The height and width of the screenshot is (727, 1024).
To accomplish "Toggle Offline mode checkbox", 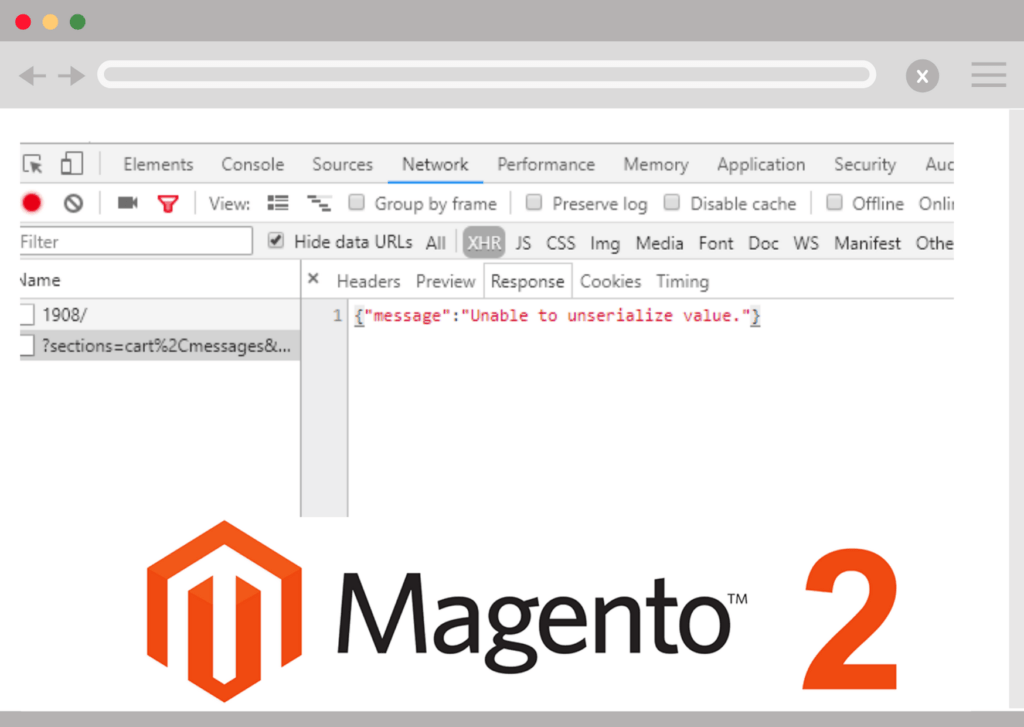I will pyautogui.click(x=834, y=203).
